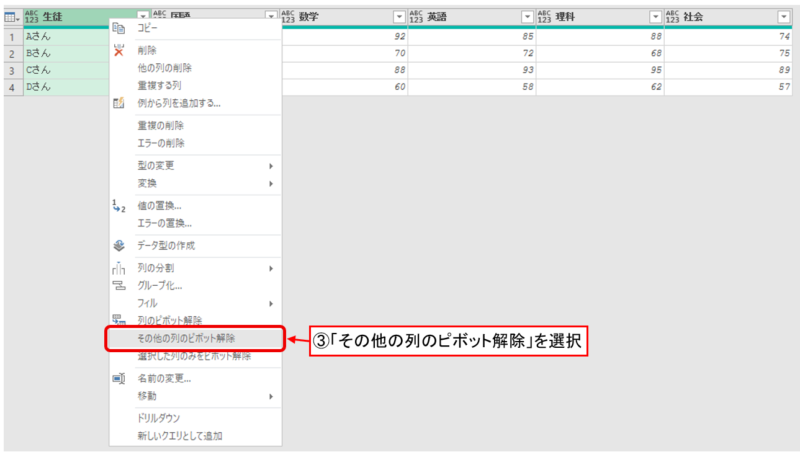Choose 他の列の削除 from context menu

click(x=178, y=68)
